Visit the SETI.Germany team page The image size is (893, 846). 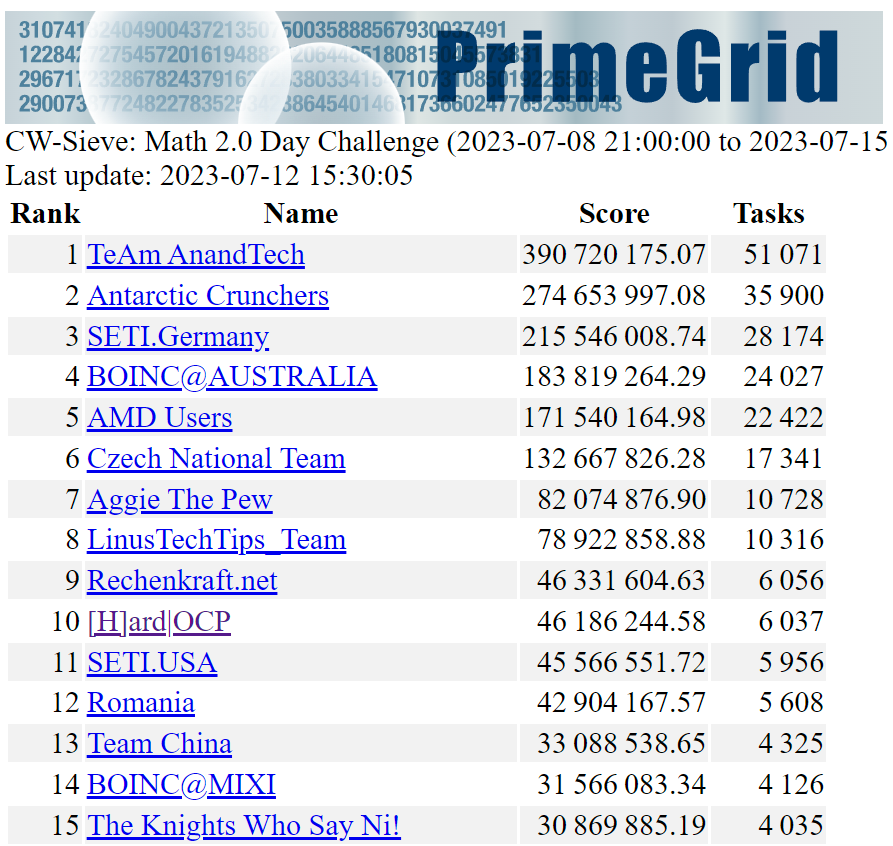coord(178,336)
